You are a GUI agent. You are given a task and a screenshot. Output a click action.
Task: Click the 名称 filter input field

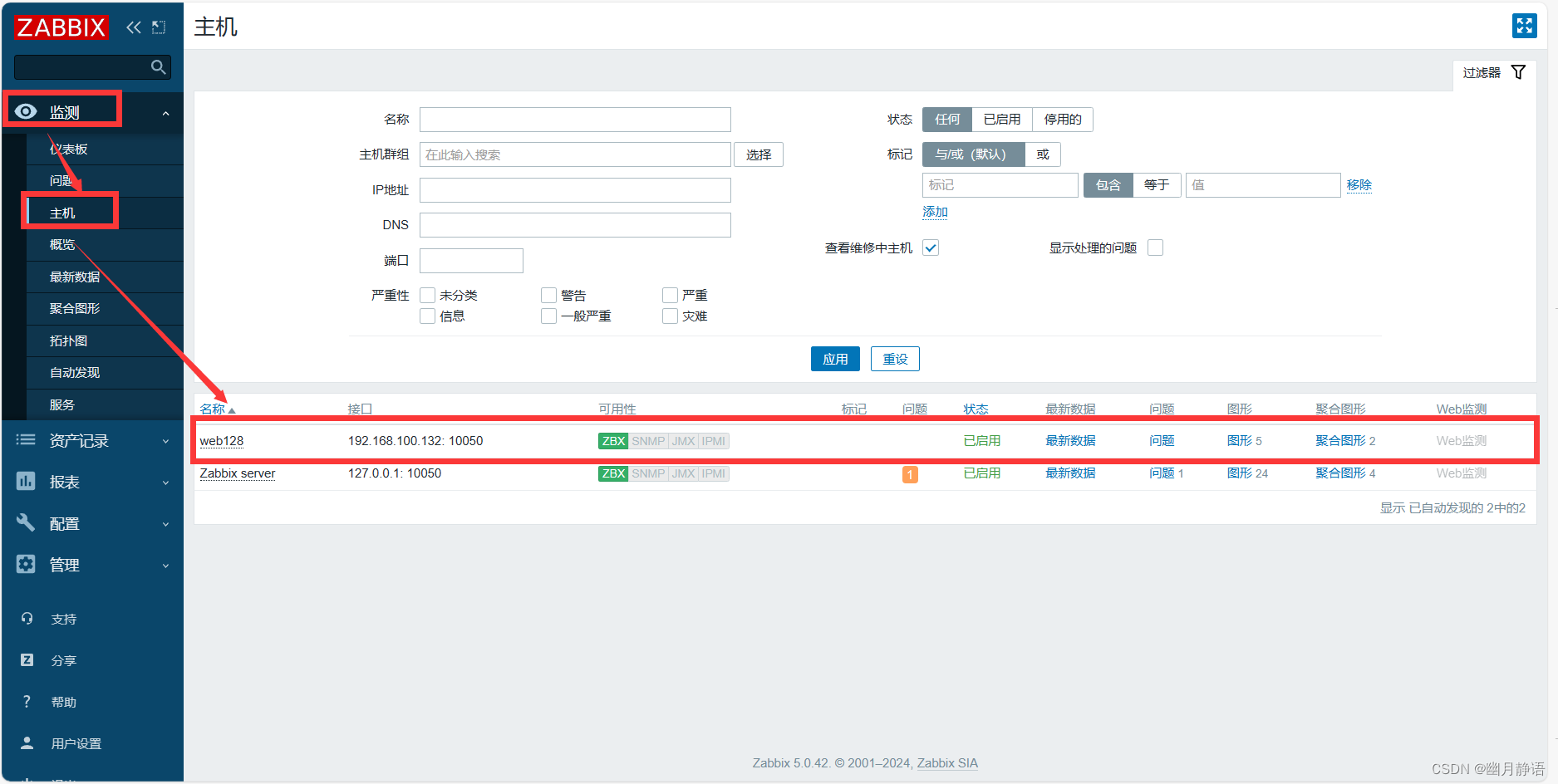pyautogui.click(x=575, y=120)
